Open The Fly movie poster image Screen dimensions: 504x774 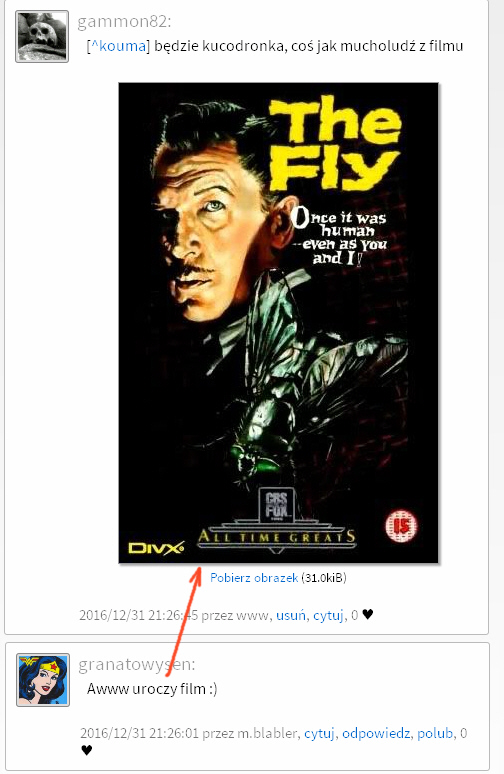[278, 323]
